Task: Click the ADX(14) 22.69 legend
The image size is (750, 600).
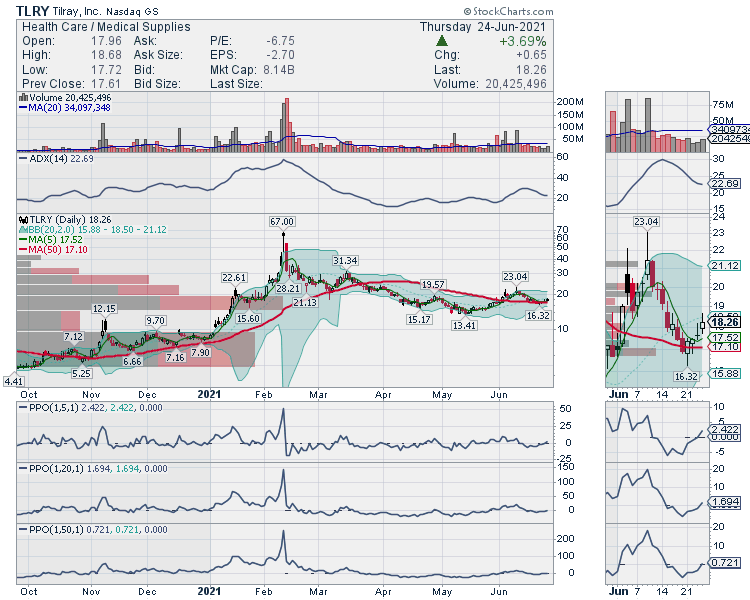Action: tap(56, 158)
